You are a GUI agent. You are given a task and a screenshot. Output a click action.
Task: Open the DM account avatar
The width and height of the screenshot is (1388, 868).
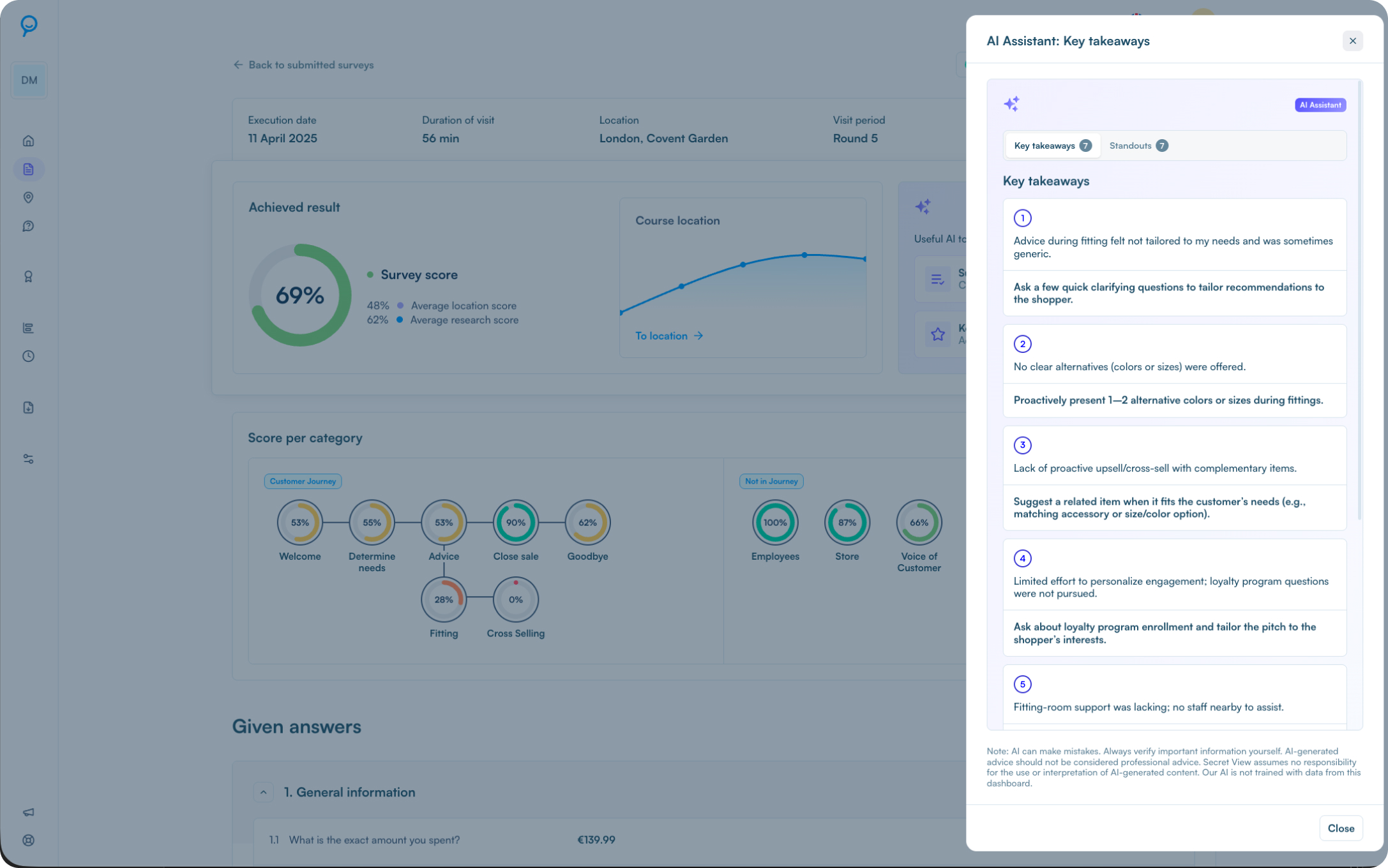(29, 80)
